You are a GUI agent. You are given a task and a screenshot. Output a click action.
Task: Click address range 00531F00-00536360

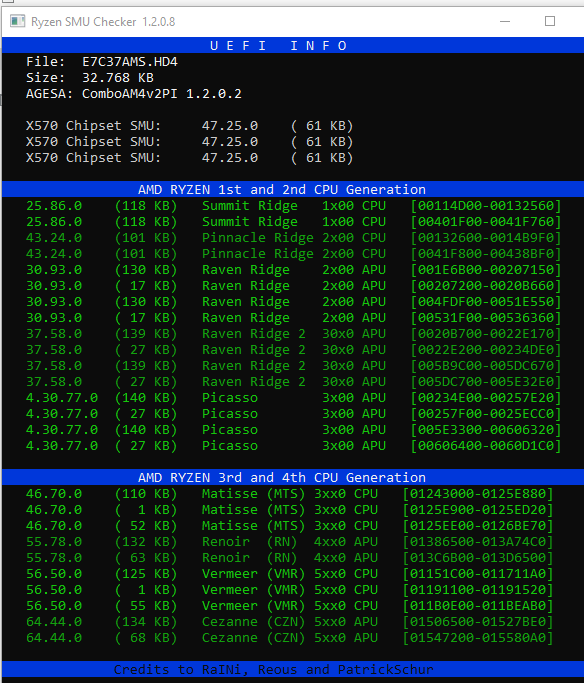point(486,318)
